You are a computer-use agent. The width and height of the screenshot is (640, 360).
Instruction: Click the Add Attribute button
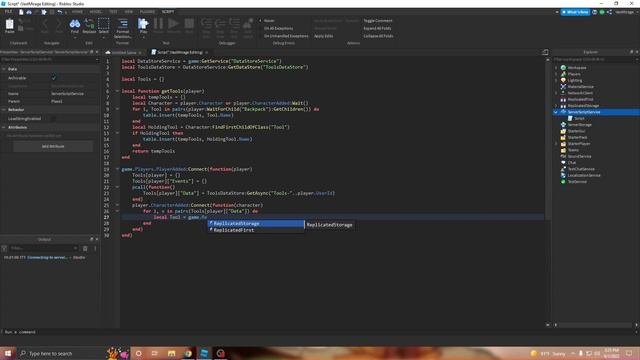tap(53, 146)
